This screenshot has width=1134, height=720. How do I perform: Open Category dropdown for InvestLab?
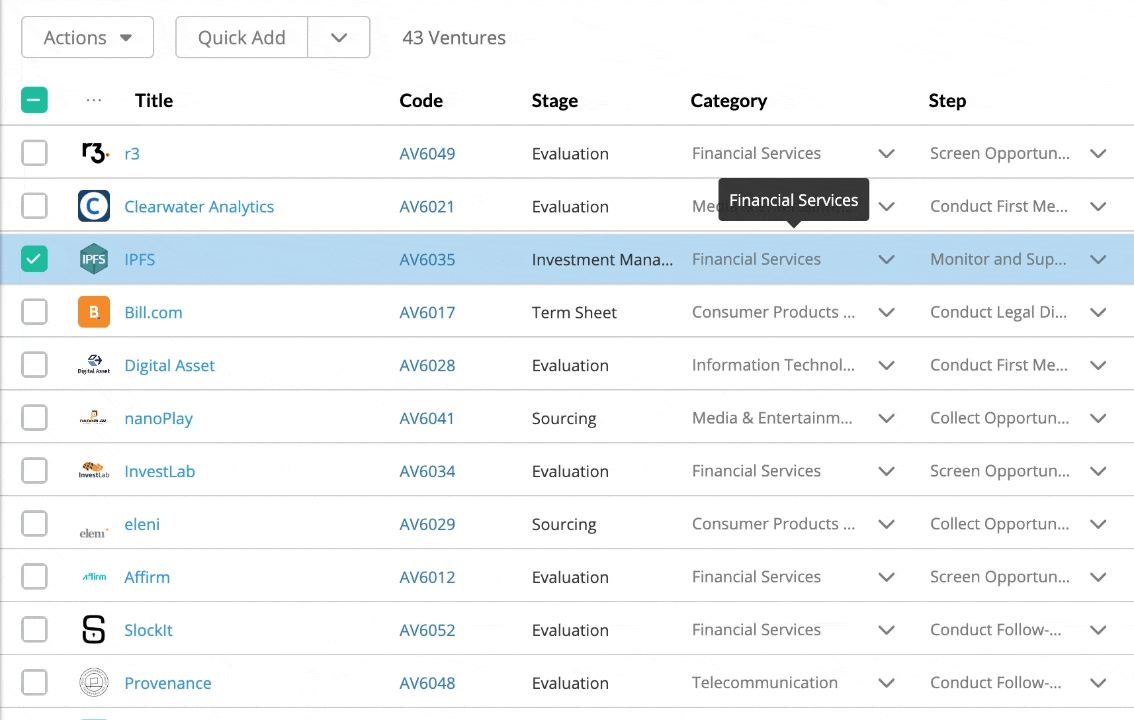pos(887,471)
